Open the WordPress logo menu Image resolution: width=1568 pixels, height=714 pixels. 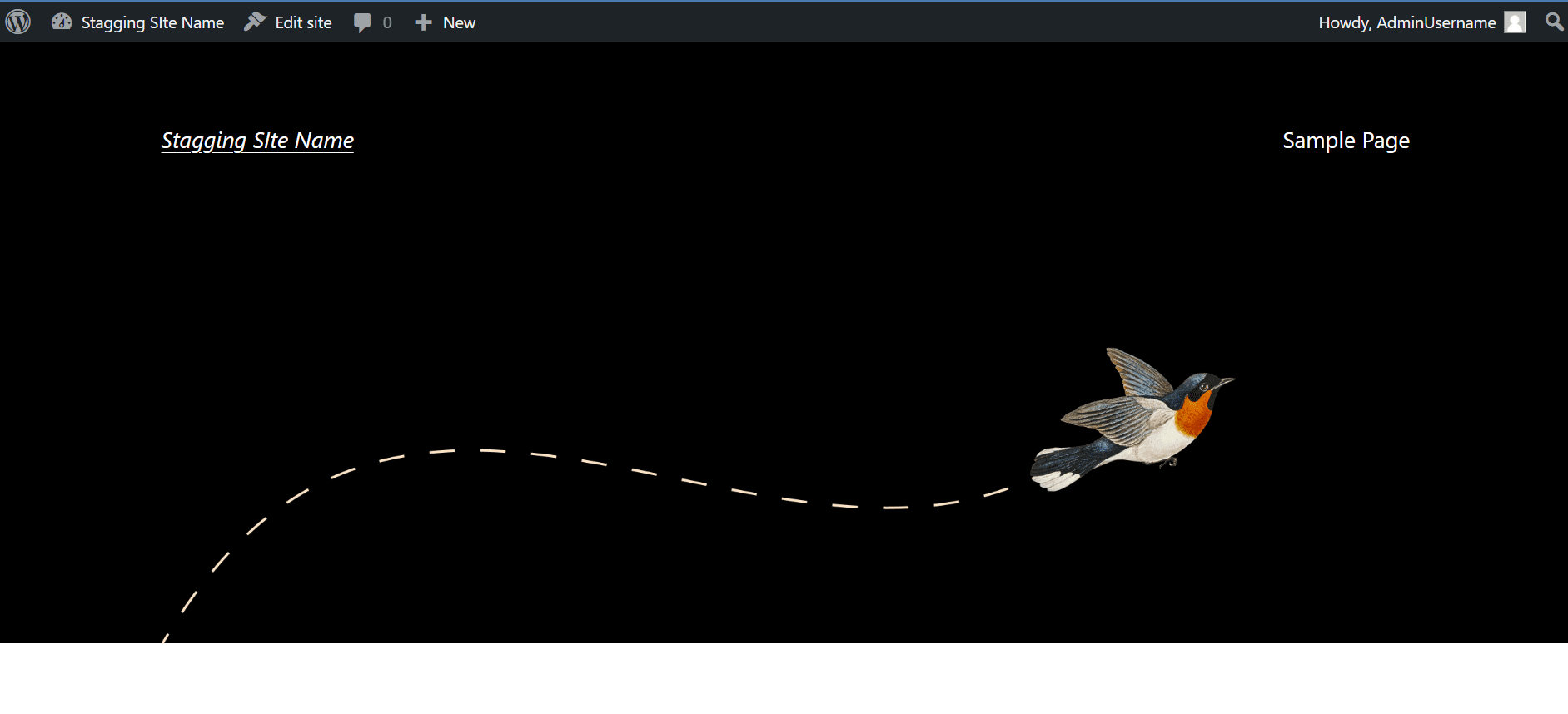click(x=18, y=22)
